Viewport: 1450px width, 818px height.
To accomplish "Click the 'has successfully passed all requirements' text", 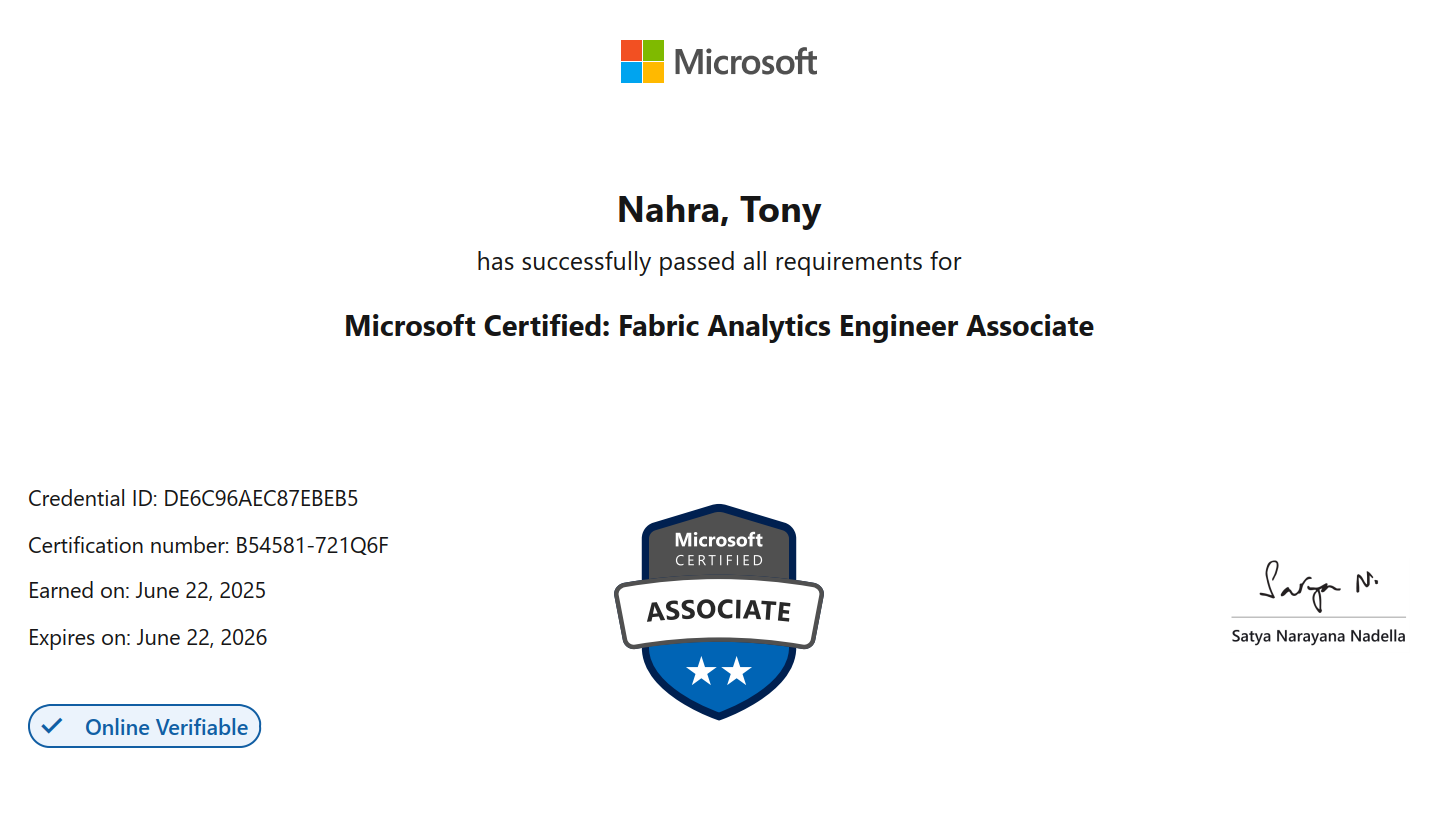I will click(x=719, y=262).
